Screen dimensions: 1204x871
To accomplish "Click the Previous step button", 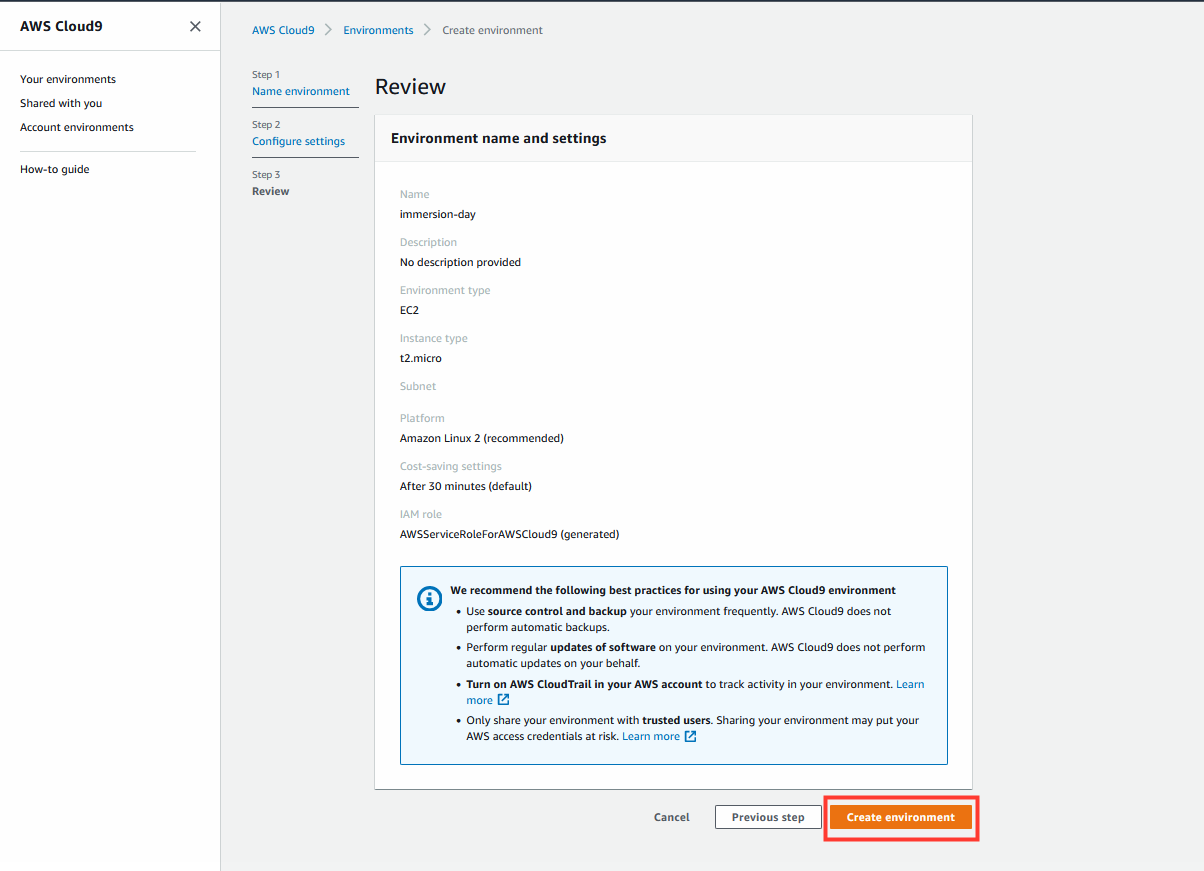I will (768, 817).
